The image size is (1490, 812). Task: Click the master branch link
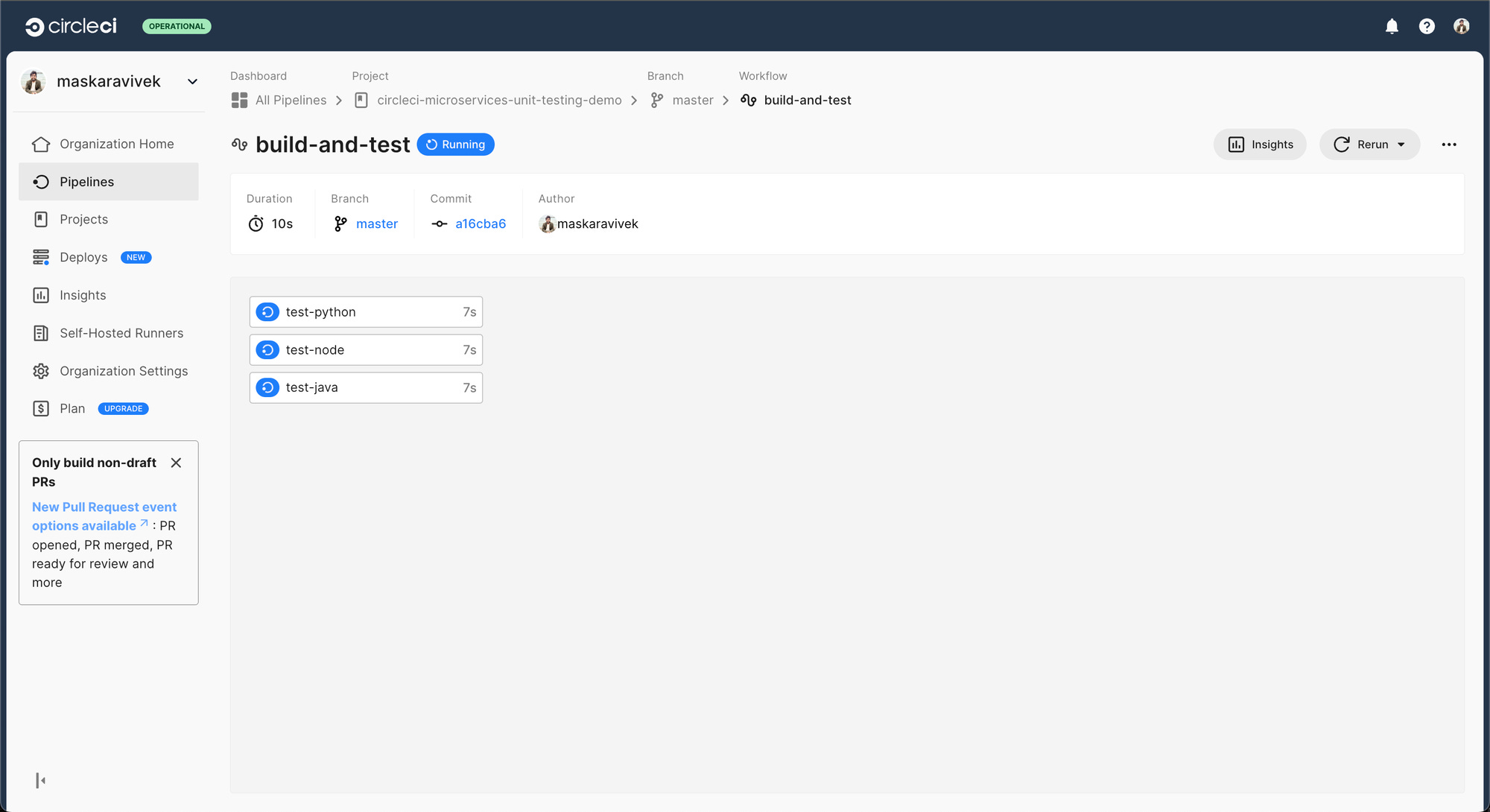coord(376,224)
